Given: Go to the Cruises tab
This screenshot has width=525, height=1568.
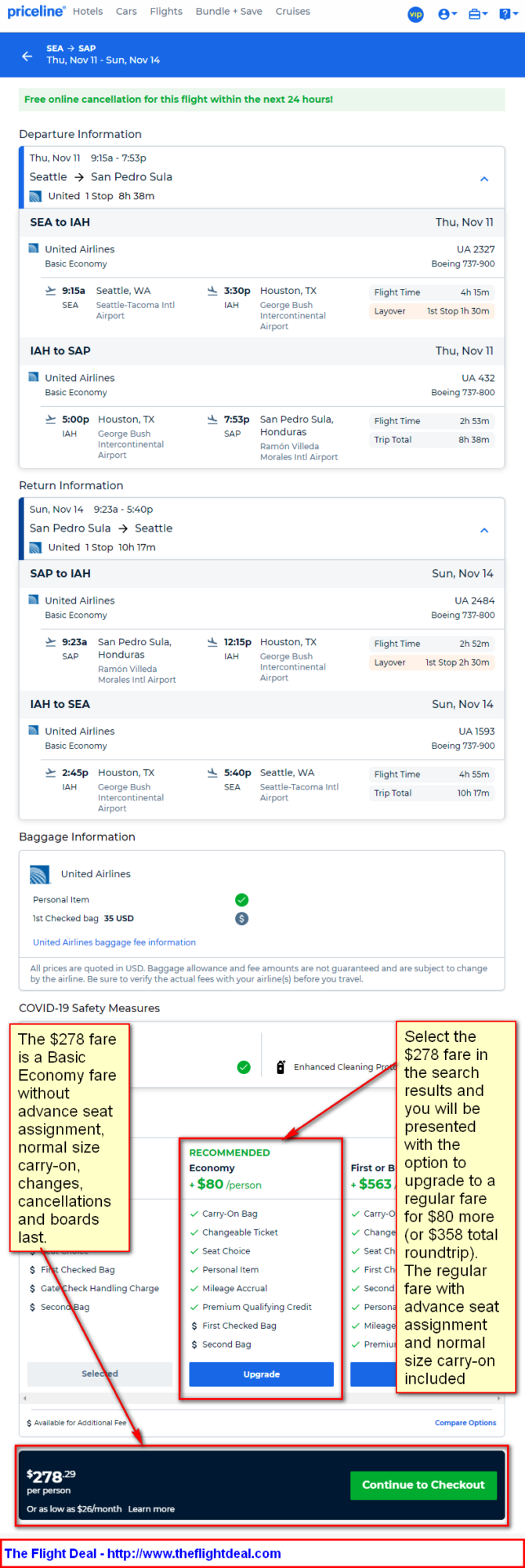Looking at the screenshot, I should tap(292, 12).
